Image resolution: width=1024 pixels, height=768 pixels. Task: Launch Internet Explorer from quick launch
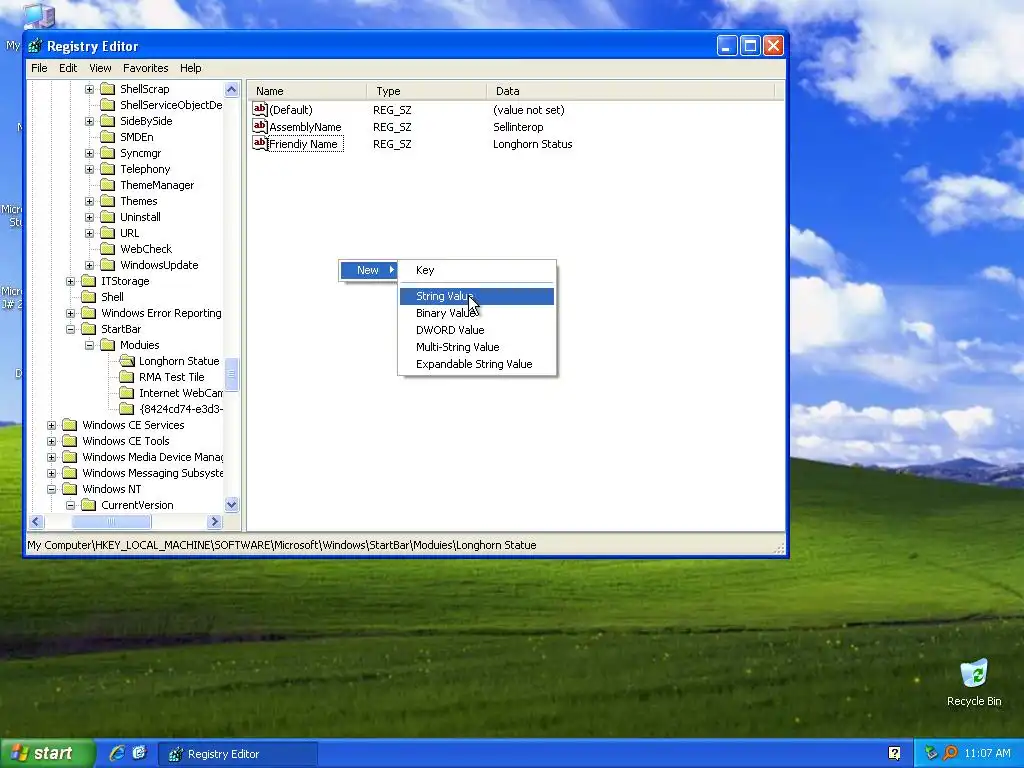[x=117, y=753]
